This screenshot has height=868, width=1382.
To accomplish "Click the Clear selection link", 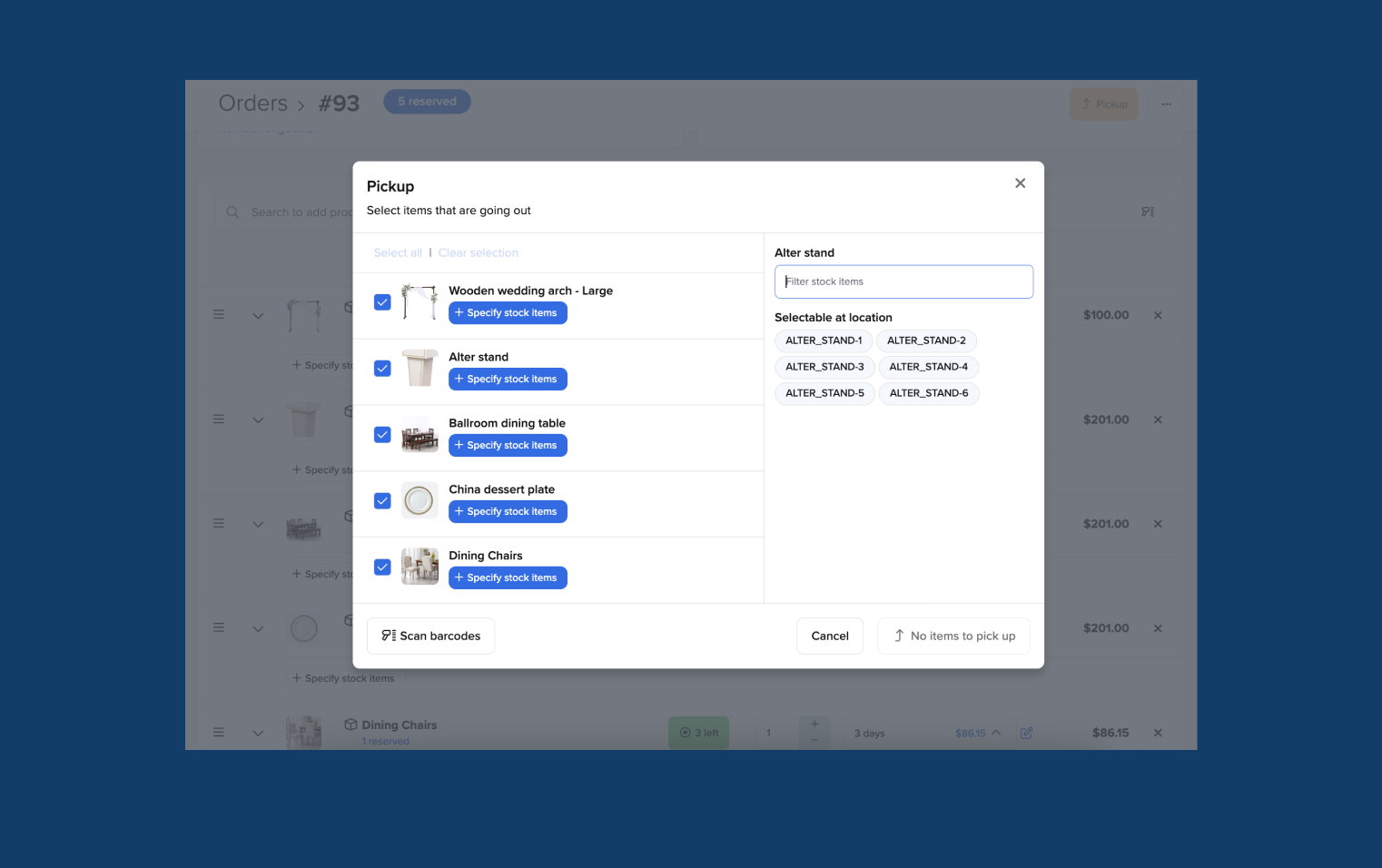I will [478, 252].
